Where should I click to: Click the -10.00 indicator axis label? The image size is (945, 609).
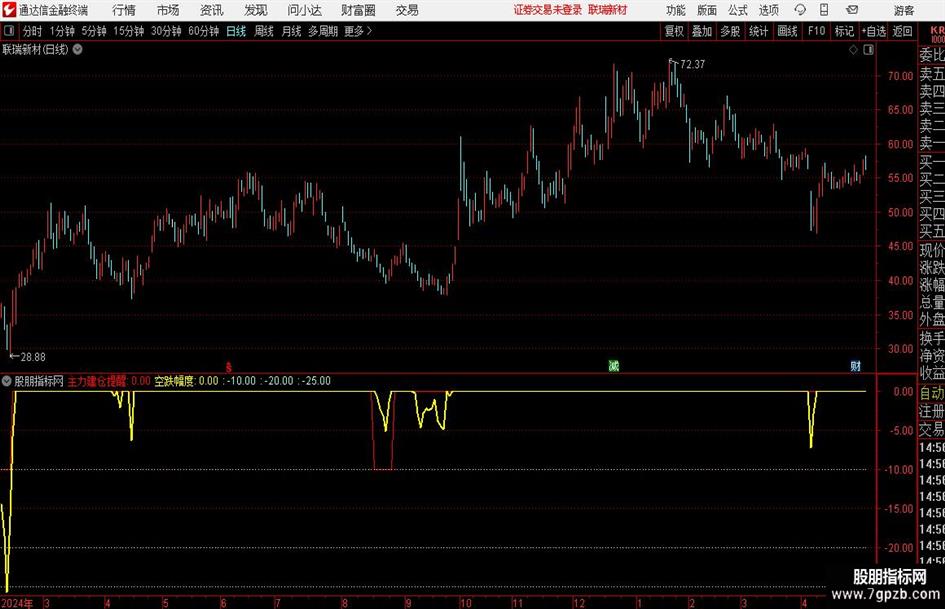tap(899, 470)
